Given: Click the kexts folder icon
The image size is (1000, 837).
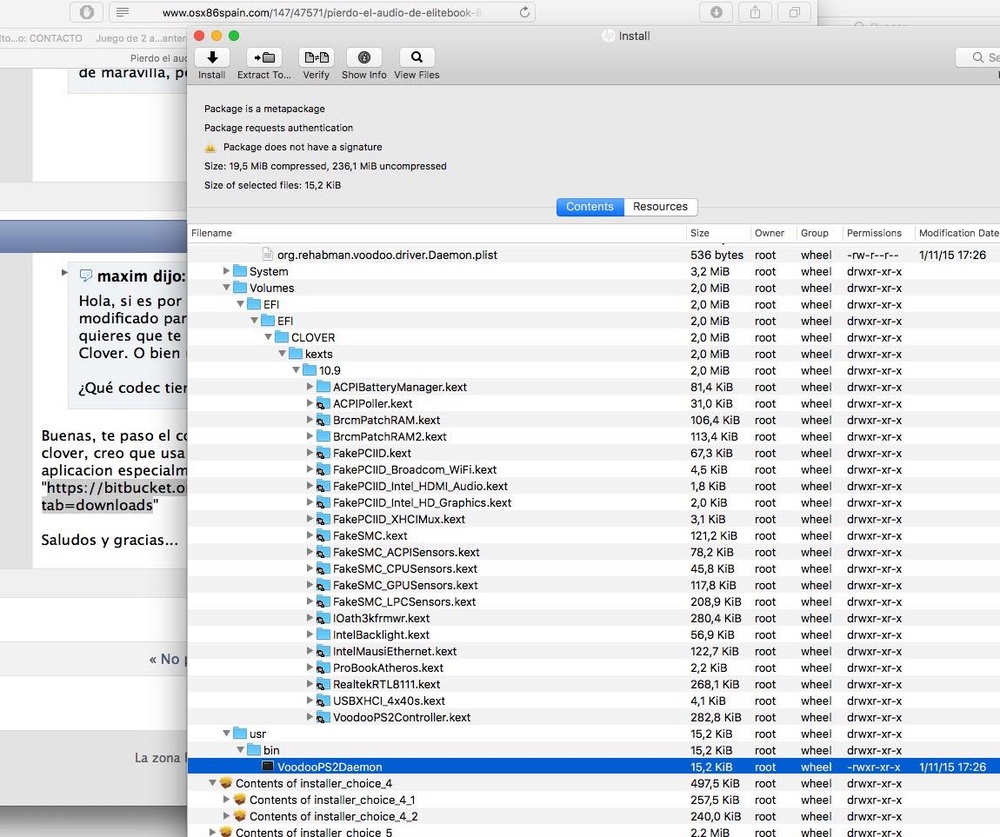Looking at the screenshot, I should click(296, 353).
